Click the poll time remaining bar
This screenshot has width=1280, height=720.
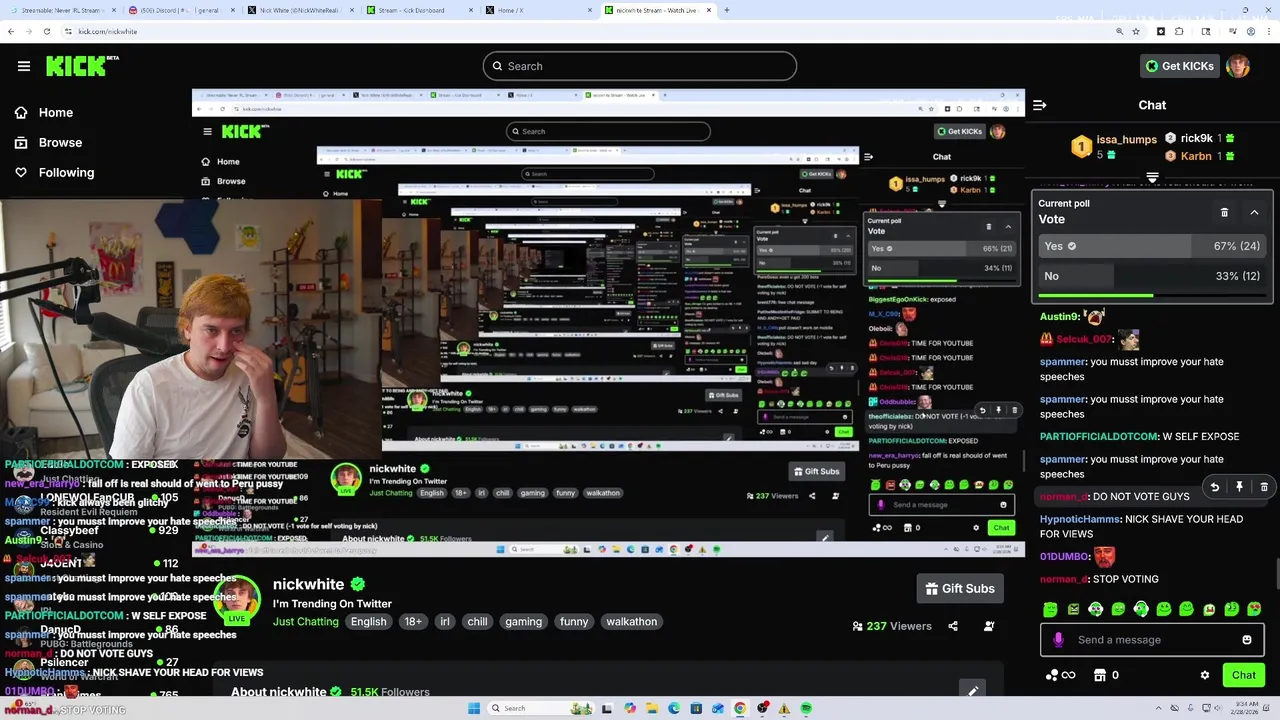tap(1152, 295)
